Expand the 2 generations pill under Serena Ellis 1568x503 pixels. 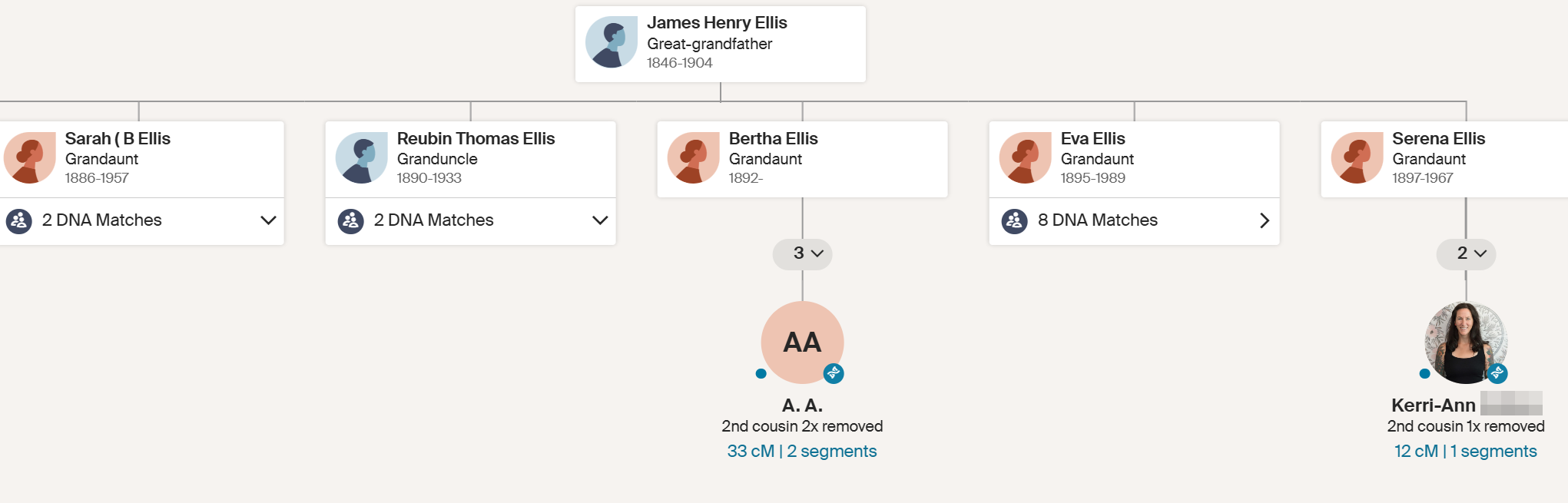click(1466, 253)
